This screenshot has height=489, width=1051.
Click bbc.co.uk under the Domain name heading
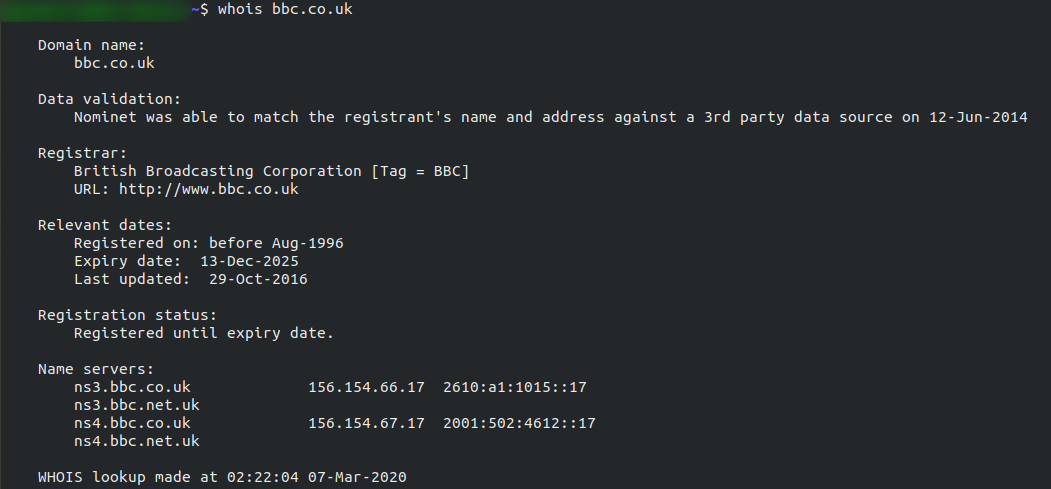(114, 63)
